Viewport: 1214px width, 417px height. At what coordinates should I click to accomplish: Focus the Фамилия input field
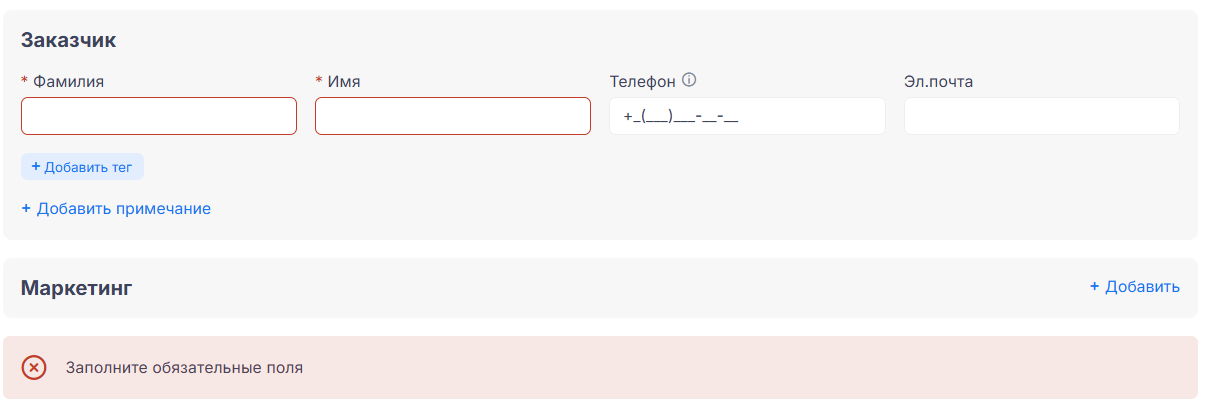point(159,116)
